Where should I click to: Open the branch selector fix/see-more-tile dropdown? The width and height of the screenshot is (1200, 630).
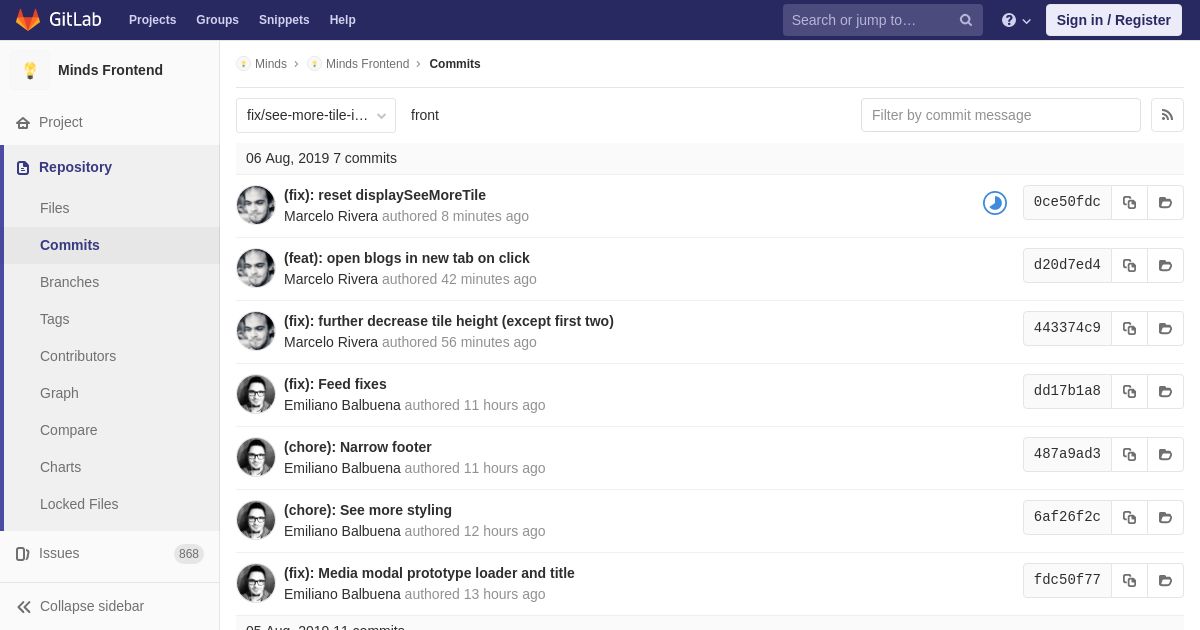point(316,115)
